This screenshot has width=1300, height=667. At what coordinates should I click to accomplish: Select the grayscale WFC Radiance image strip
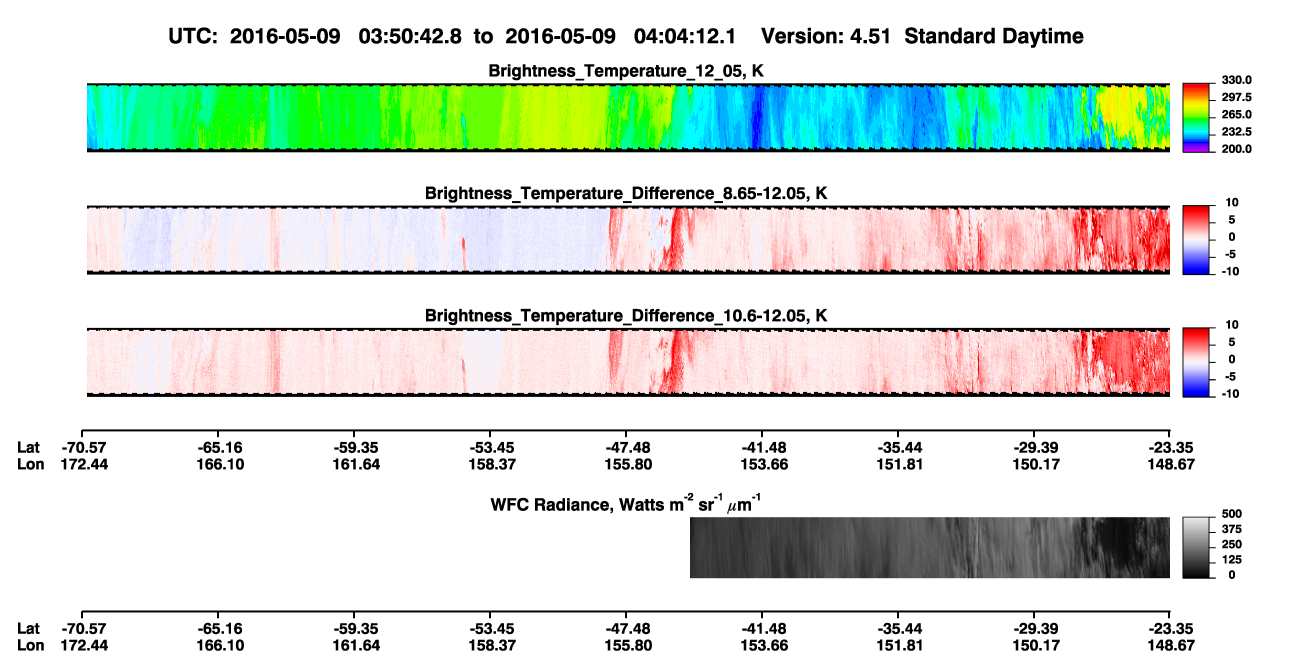pyautogui.click(x=930, y=547)
